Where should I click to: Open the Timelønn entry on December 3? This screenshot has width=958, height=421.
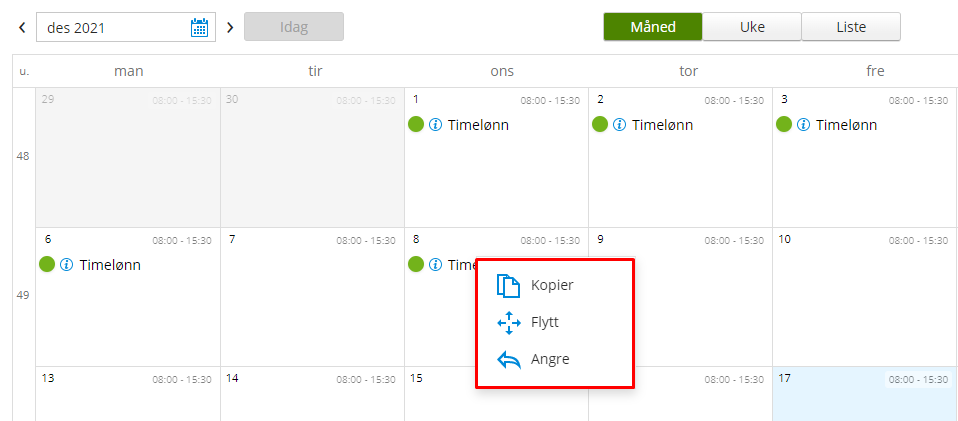846,125
